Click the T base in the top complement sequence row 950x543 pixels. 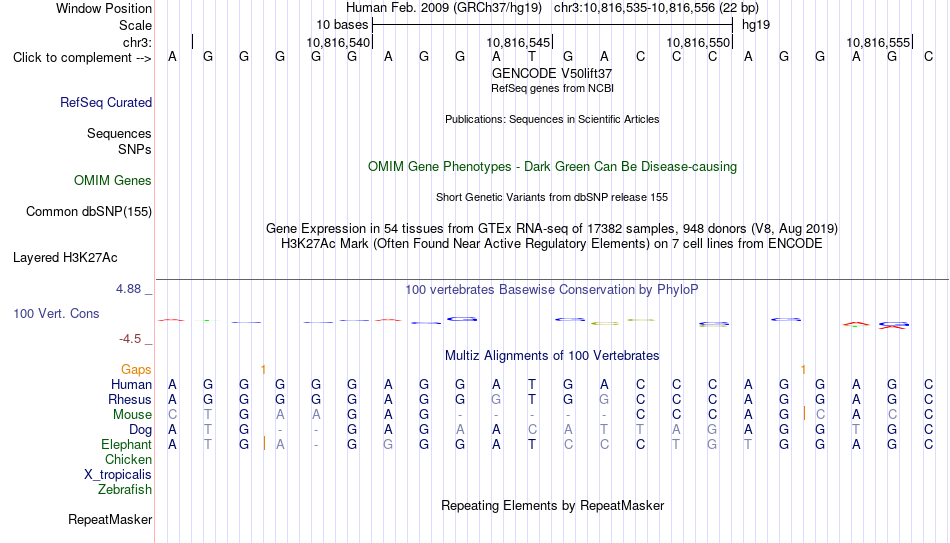(x=532, y=57)
